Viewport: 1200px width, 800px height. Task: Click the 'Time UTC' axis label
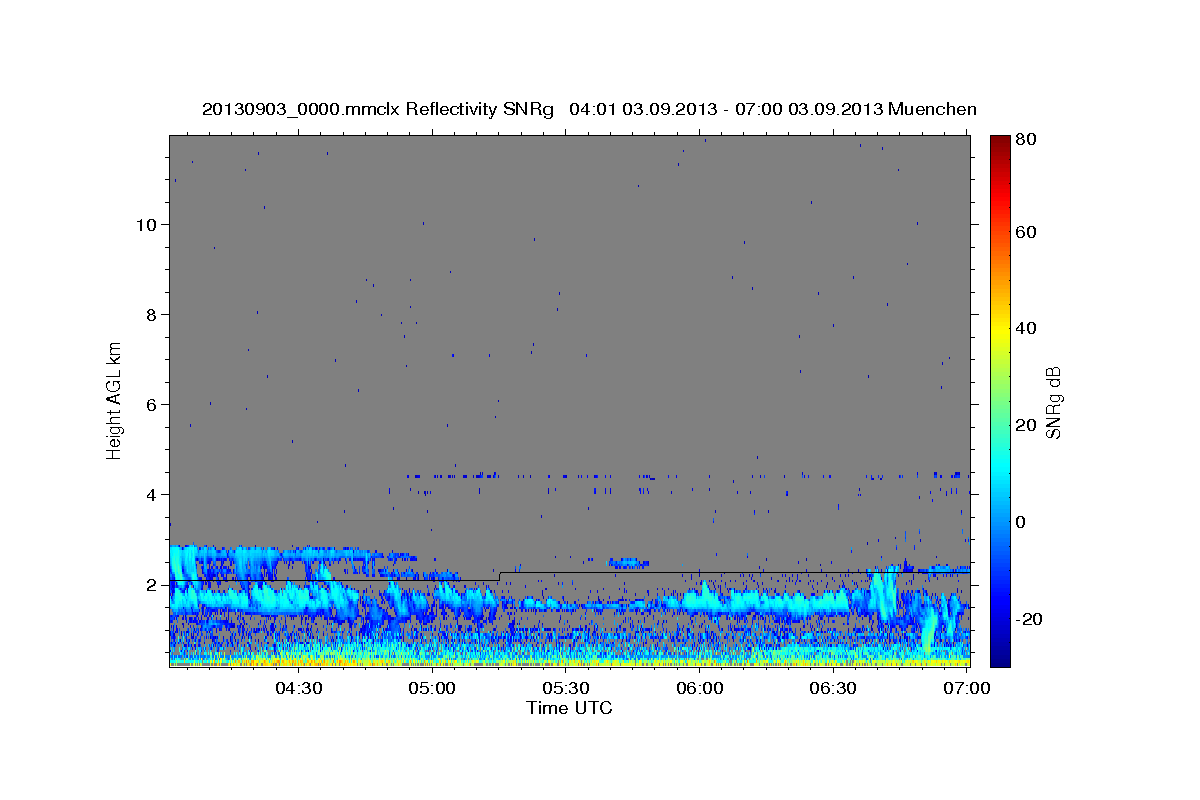coord(569,708)
